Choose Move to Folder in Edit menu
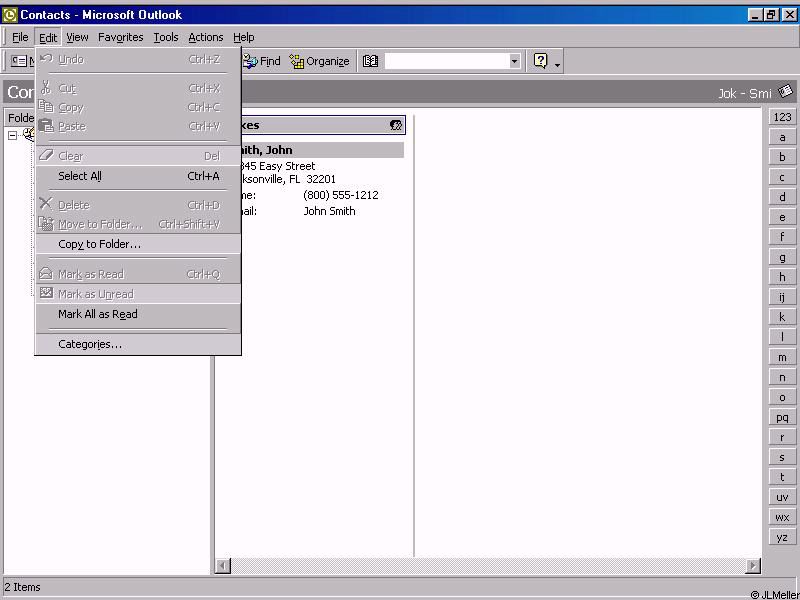Image resolution: width=800 pixels, height=600 pixels. [138, 224]
